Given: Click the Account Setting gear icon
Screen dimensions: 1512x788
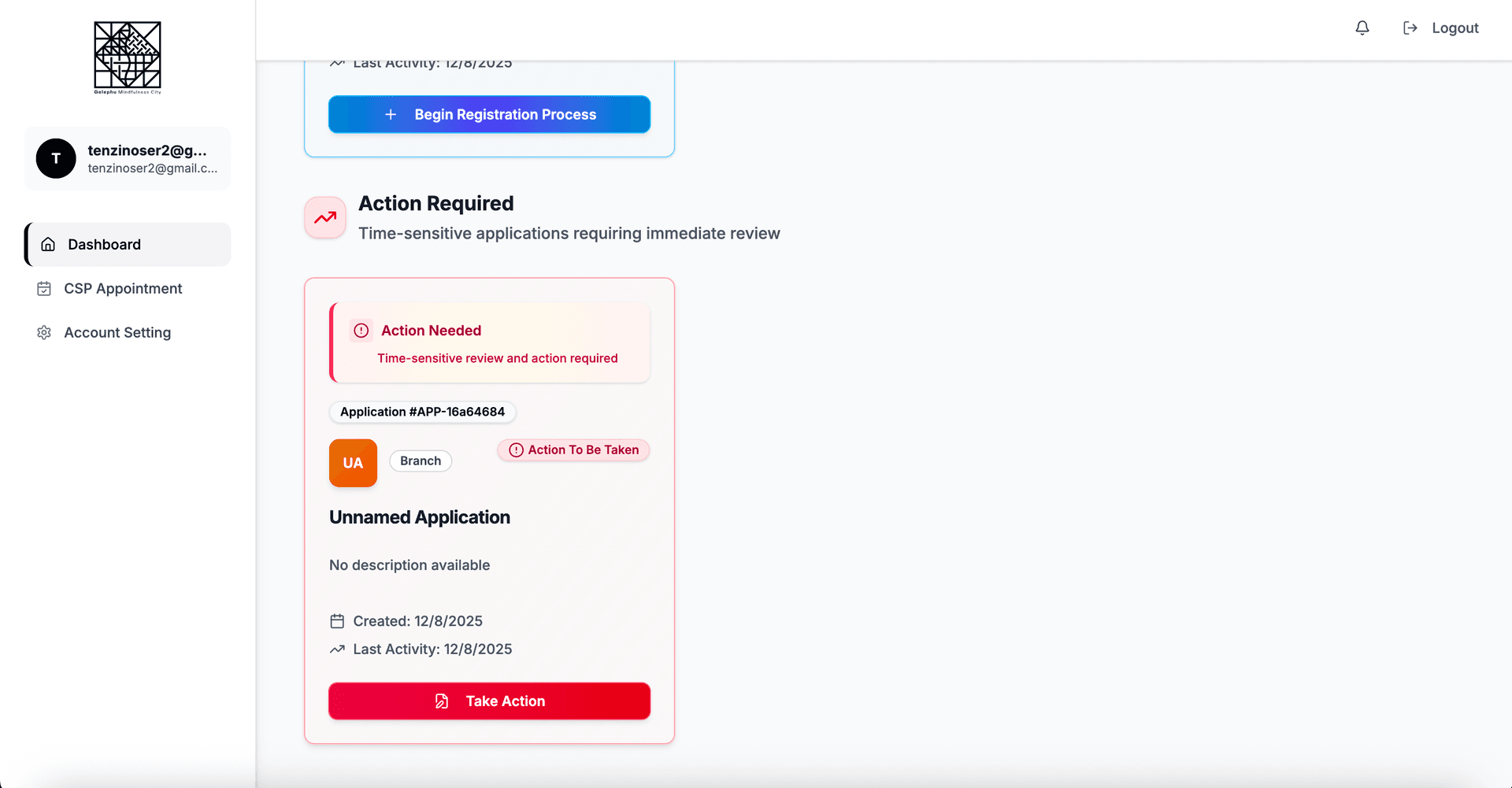Looking at the screenshot, I should coord(44,333).
